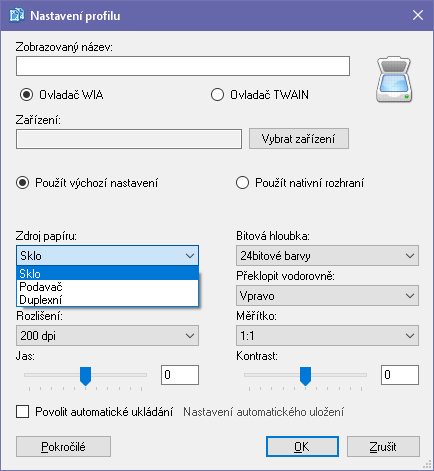
Task: Expand the Překlopit vodorovně dropdown
Action: click(327, 296)
